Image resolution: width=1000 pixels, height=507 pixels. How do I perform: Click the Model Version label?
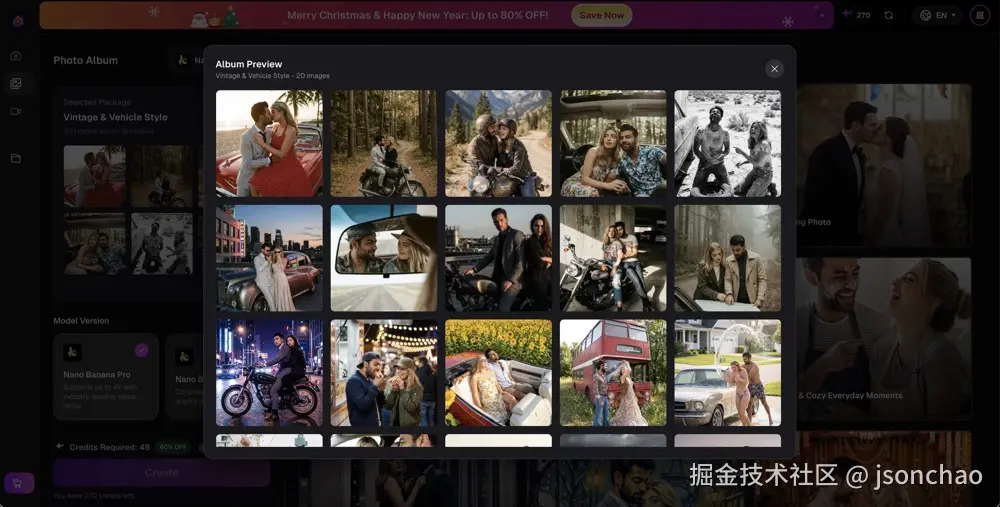(81, 321)
